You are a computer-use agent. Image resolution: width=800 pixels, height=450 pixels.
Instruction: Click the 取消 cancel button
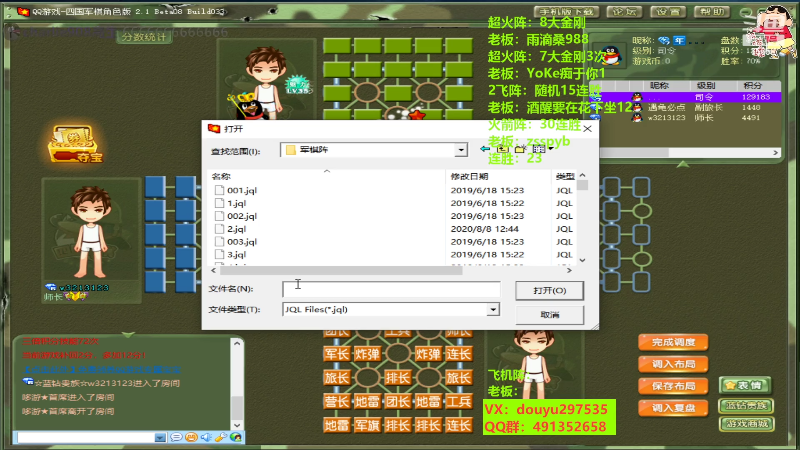coord(549,315)
